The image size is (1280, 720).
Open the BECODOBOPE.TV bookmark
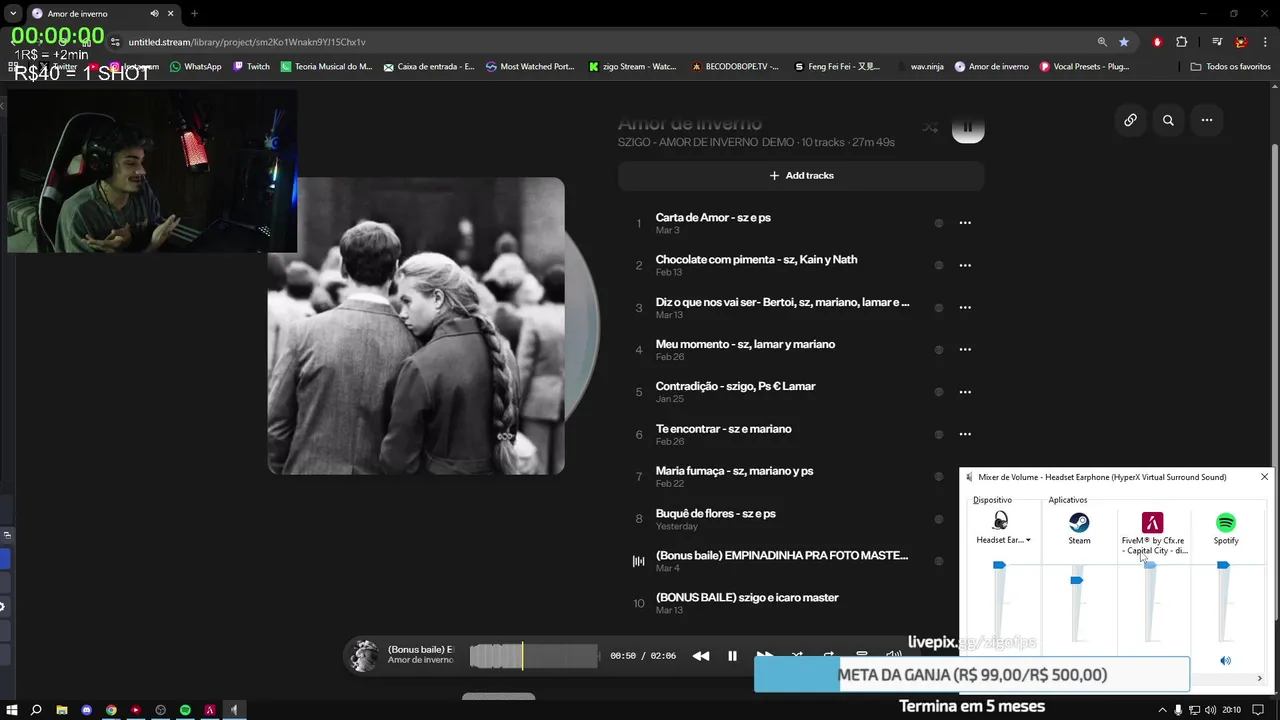pos(735,67)
